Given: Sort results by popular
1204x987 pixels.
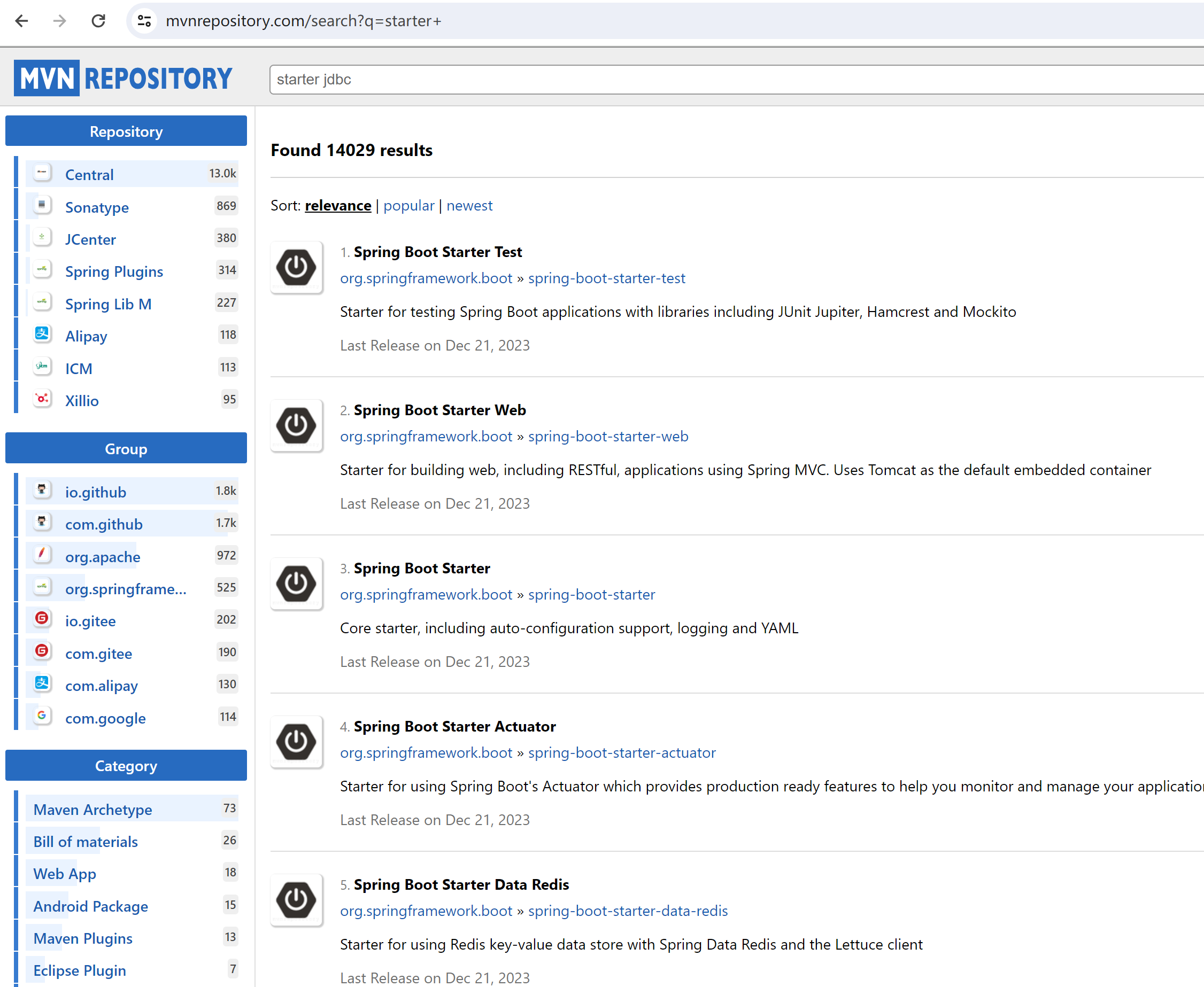Looking at the screenshot, I should coord(408,206).
